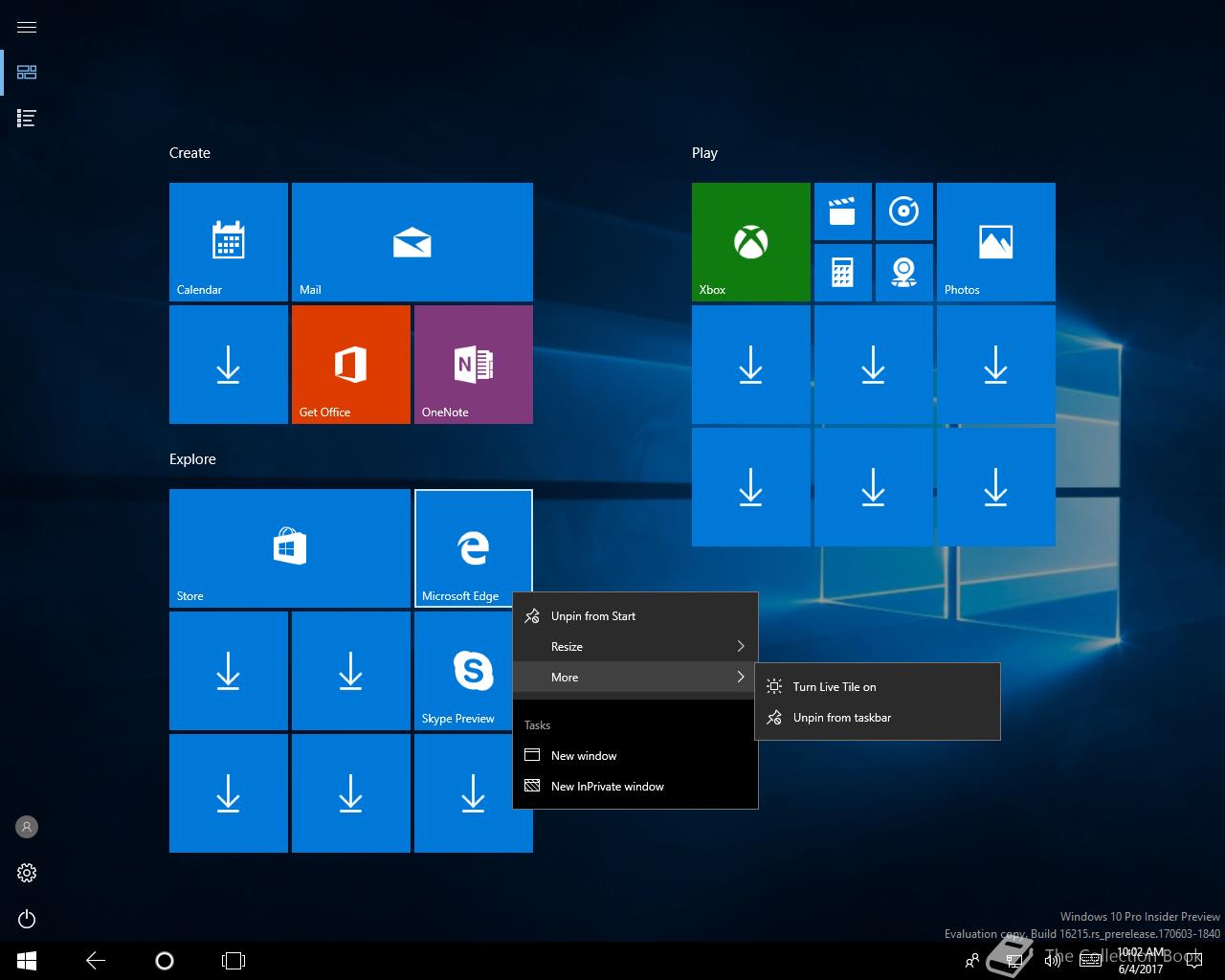Image resolution: width=1225 pixels, height=980 pixels.
Task: Choose Unpin from taskbar in the submenu
Action: pos(878,718)
